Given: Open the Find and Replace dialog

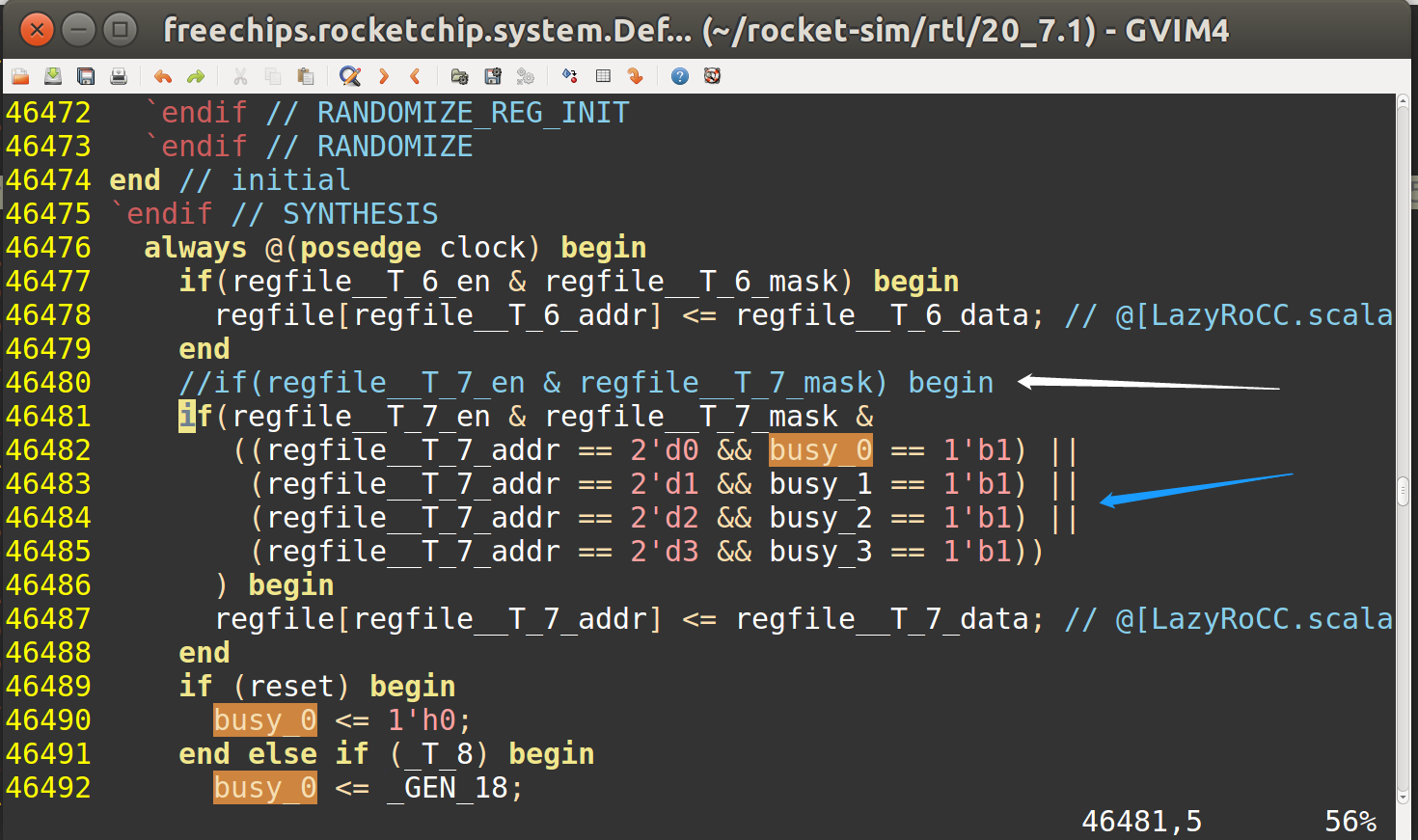Looking at the screenshot, I should pos(349,76).
